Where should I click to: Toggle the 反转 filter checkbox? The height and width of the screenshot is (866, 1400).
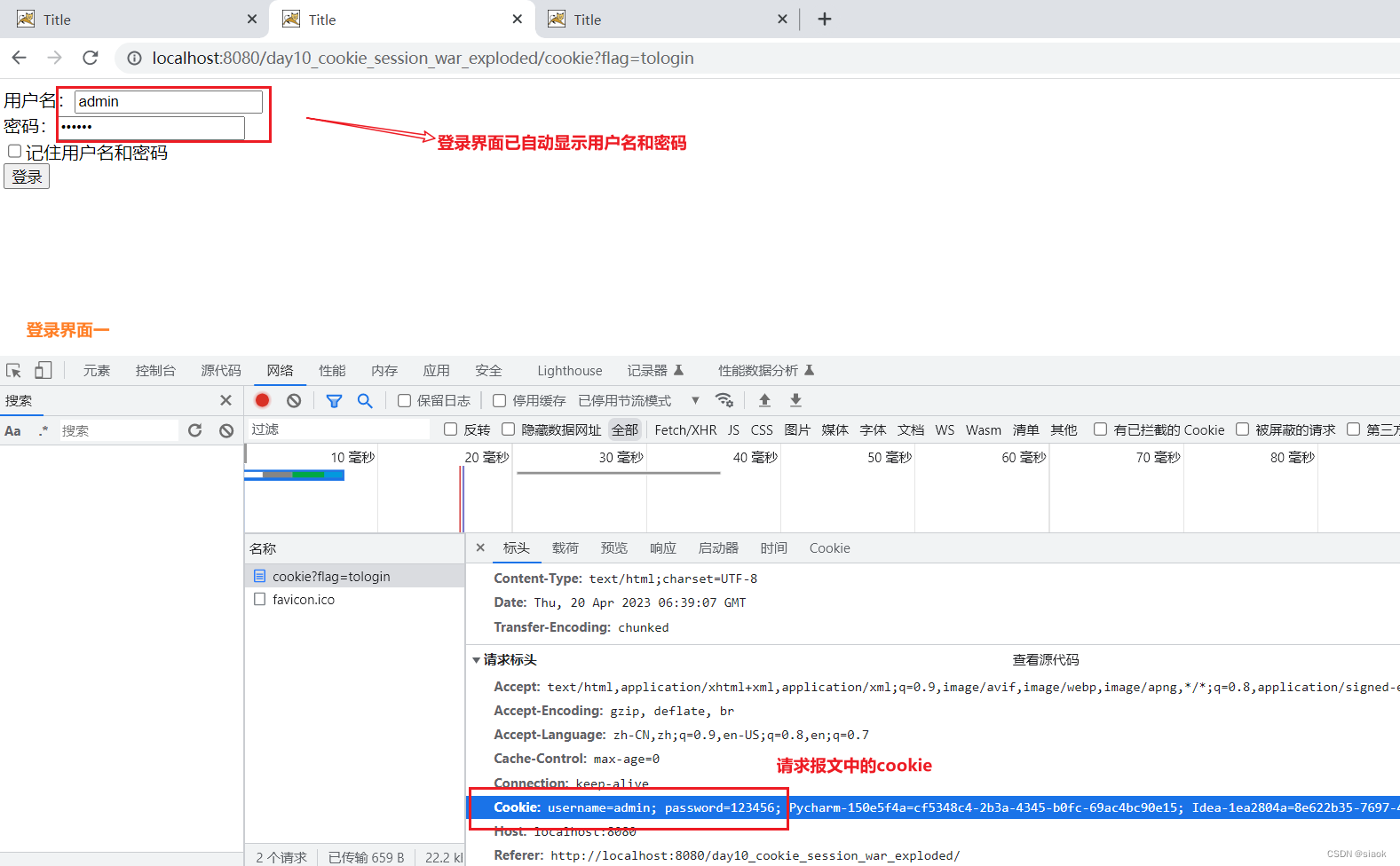[450, 429]
